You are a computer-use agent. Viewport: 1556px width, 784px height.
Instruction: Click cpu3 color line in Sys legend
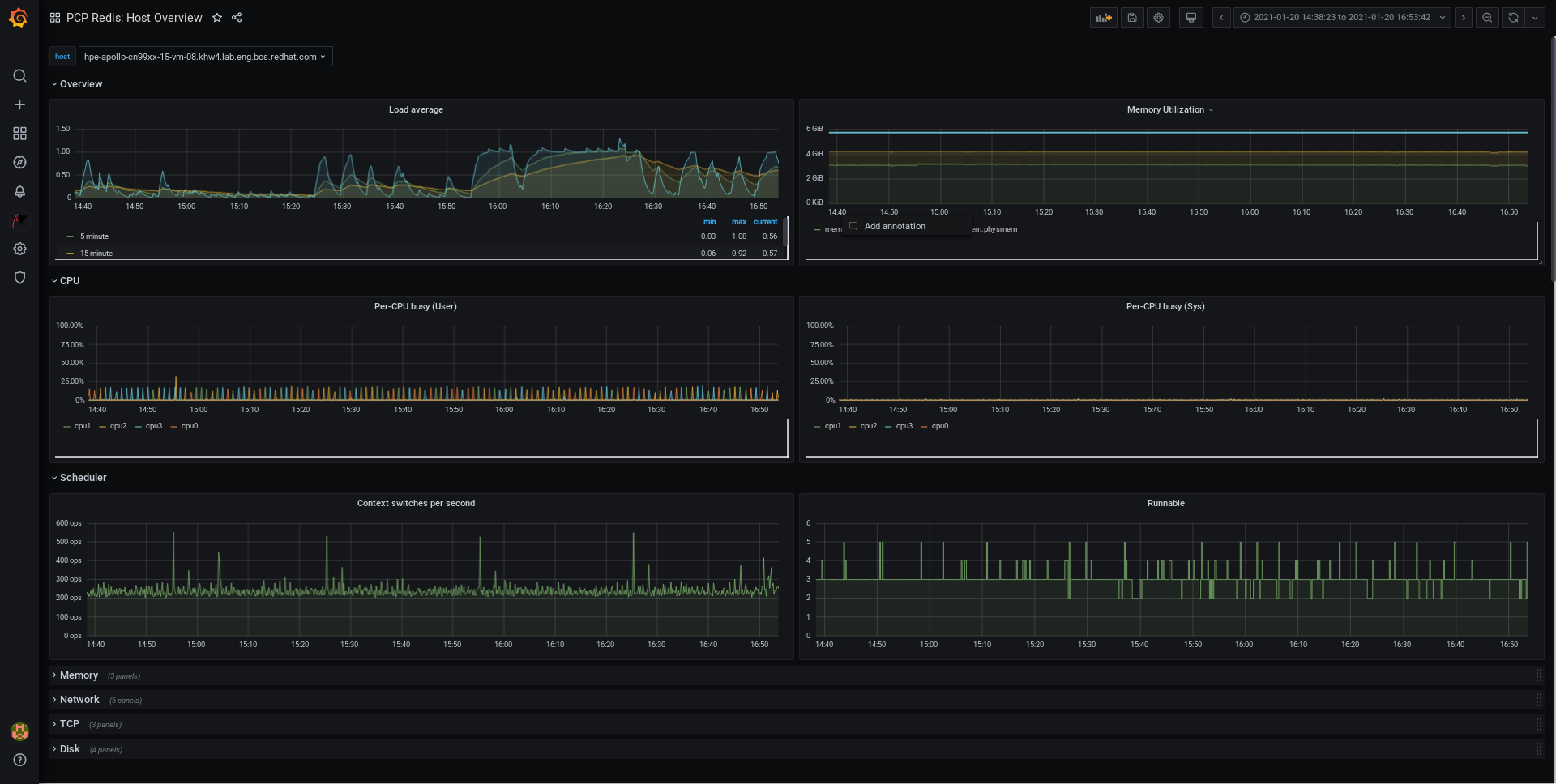point(889,426)
